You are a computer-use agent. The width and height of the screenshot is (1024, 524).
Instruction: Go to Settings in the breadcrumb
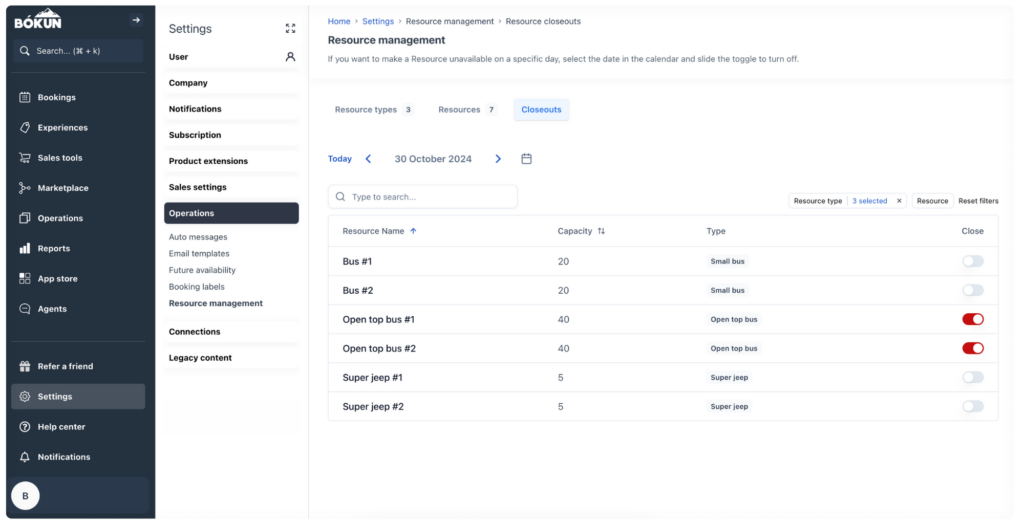click(x=378, y=22)
